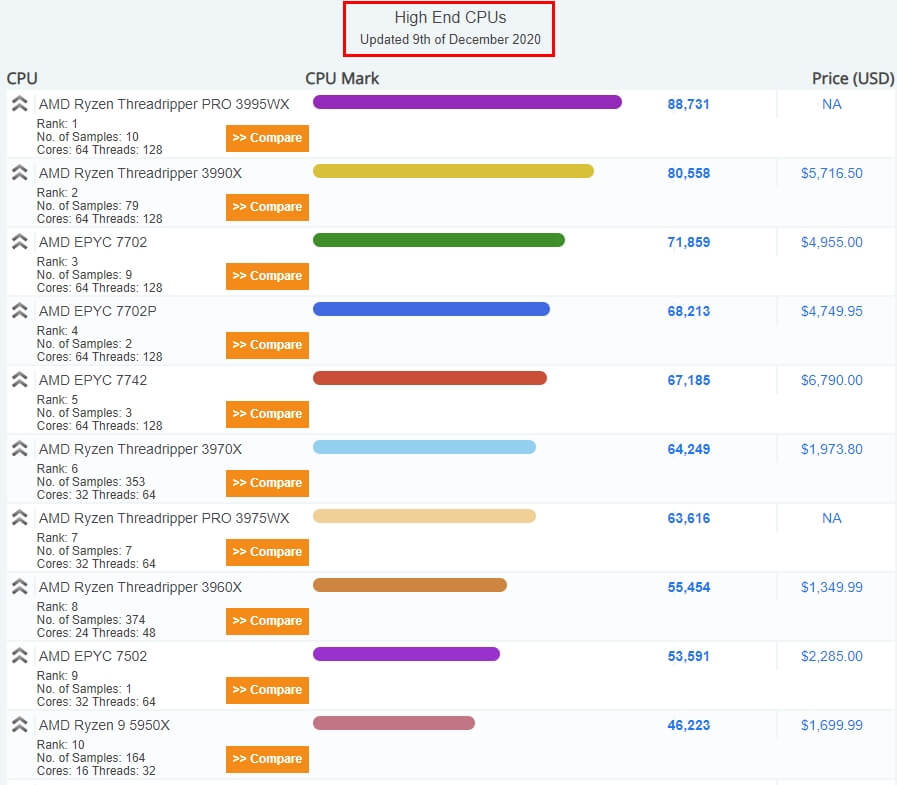Click the 68,213 CPU Mark score

(x=688, y=311)
